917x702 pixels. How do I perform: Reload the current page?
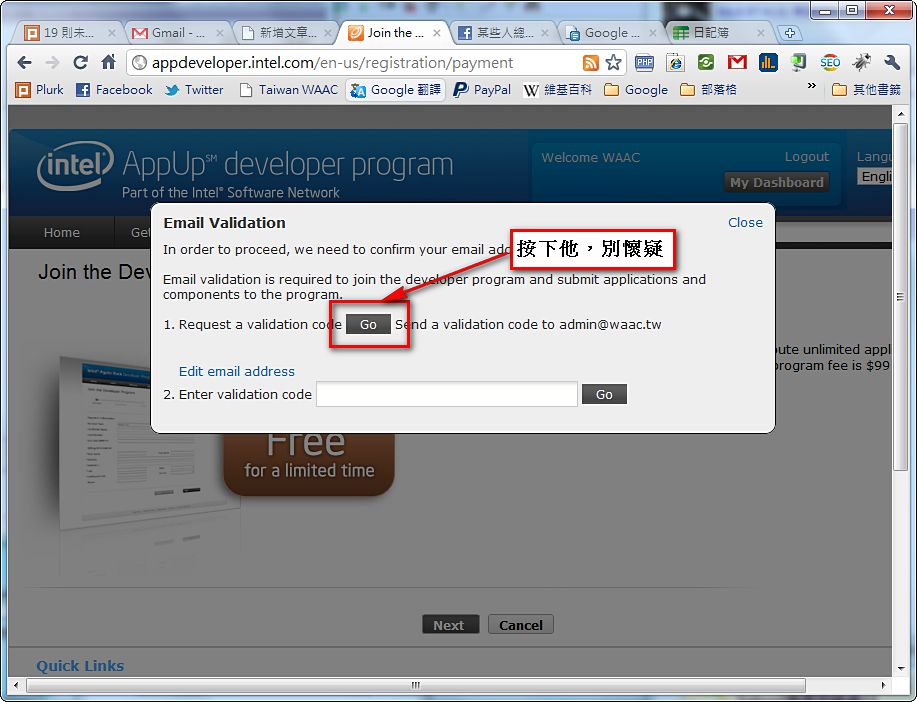(80, 62)
